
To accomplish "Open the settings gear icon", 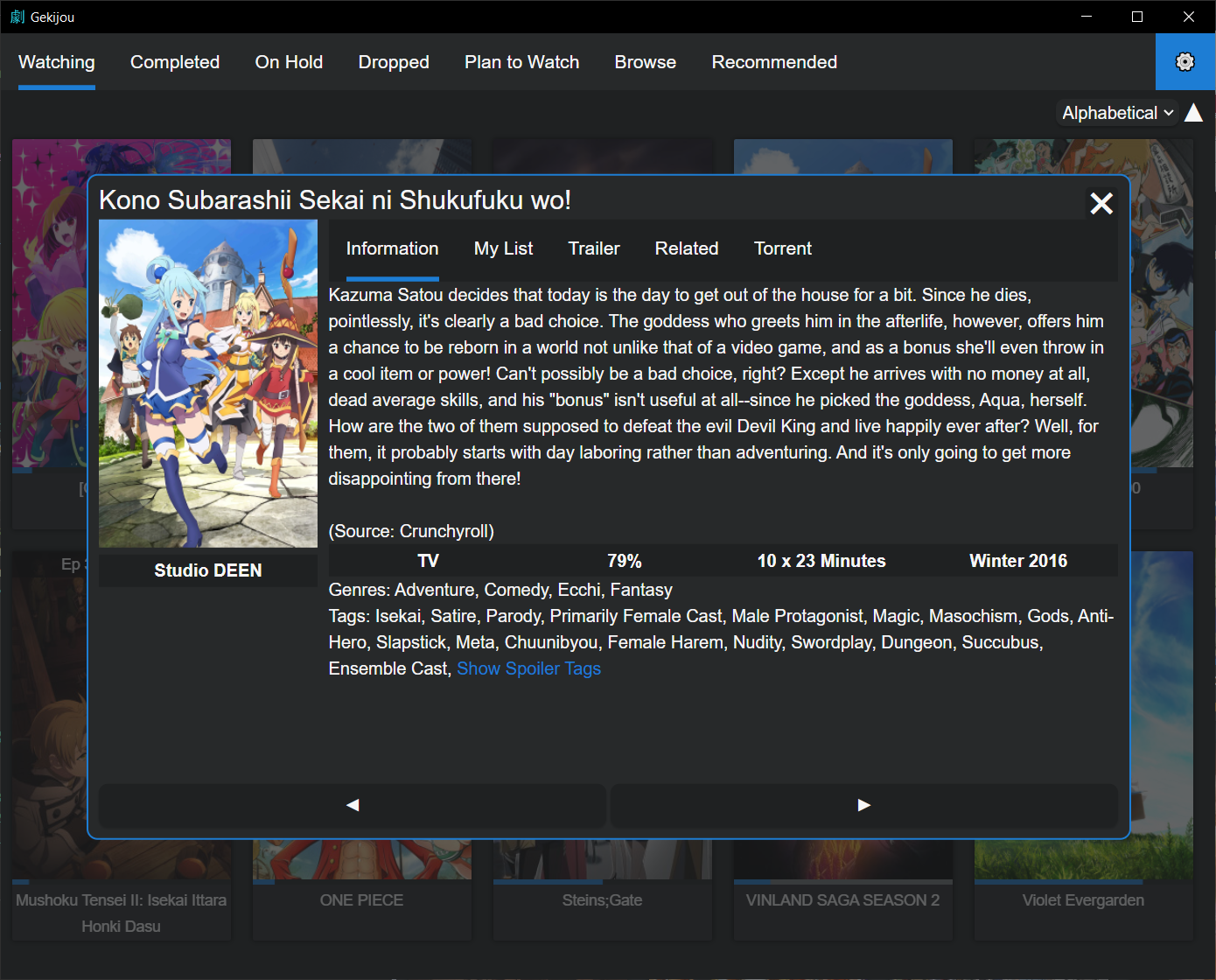I will (x=1185, y=61).
